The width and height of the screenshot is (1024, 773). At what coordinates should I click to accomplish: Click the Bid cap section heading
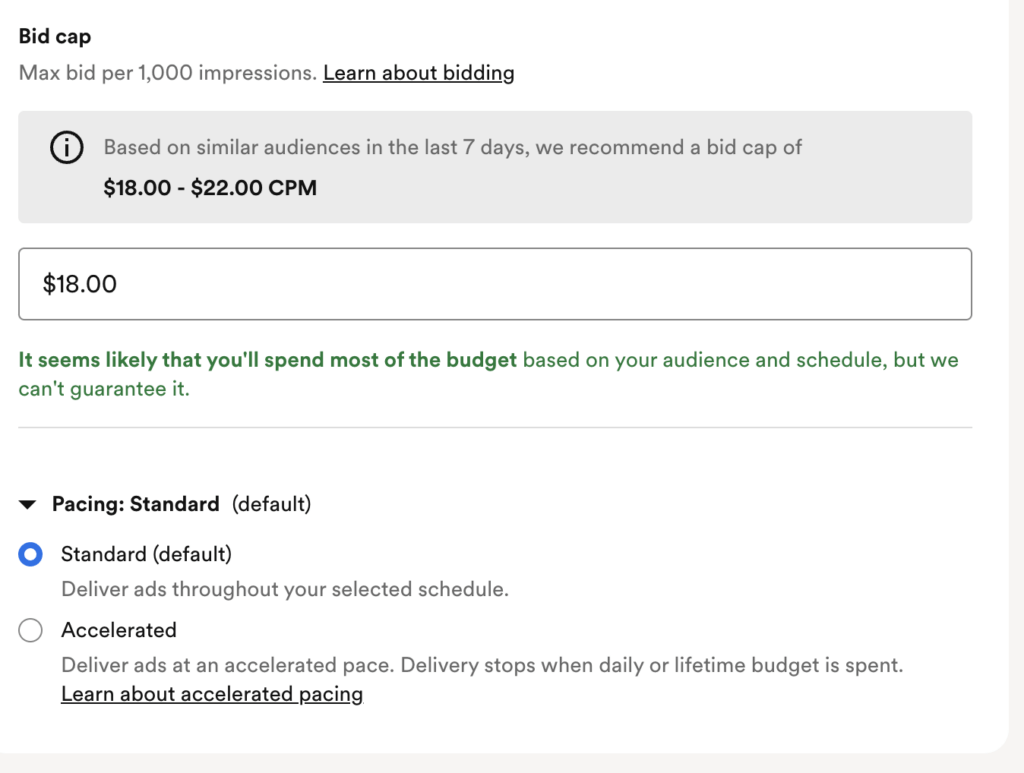point(55,37)
